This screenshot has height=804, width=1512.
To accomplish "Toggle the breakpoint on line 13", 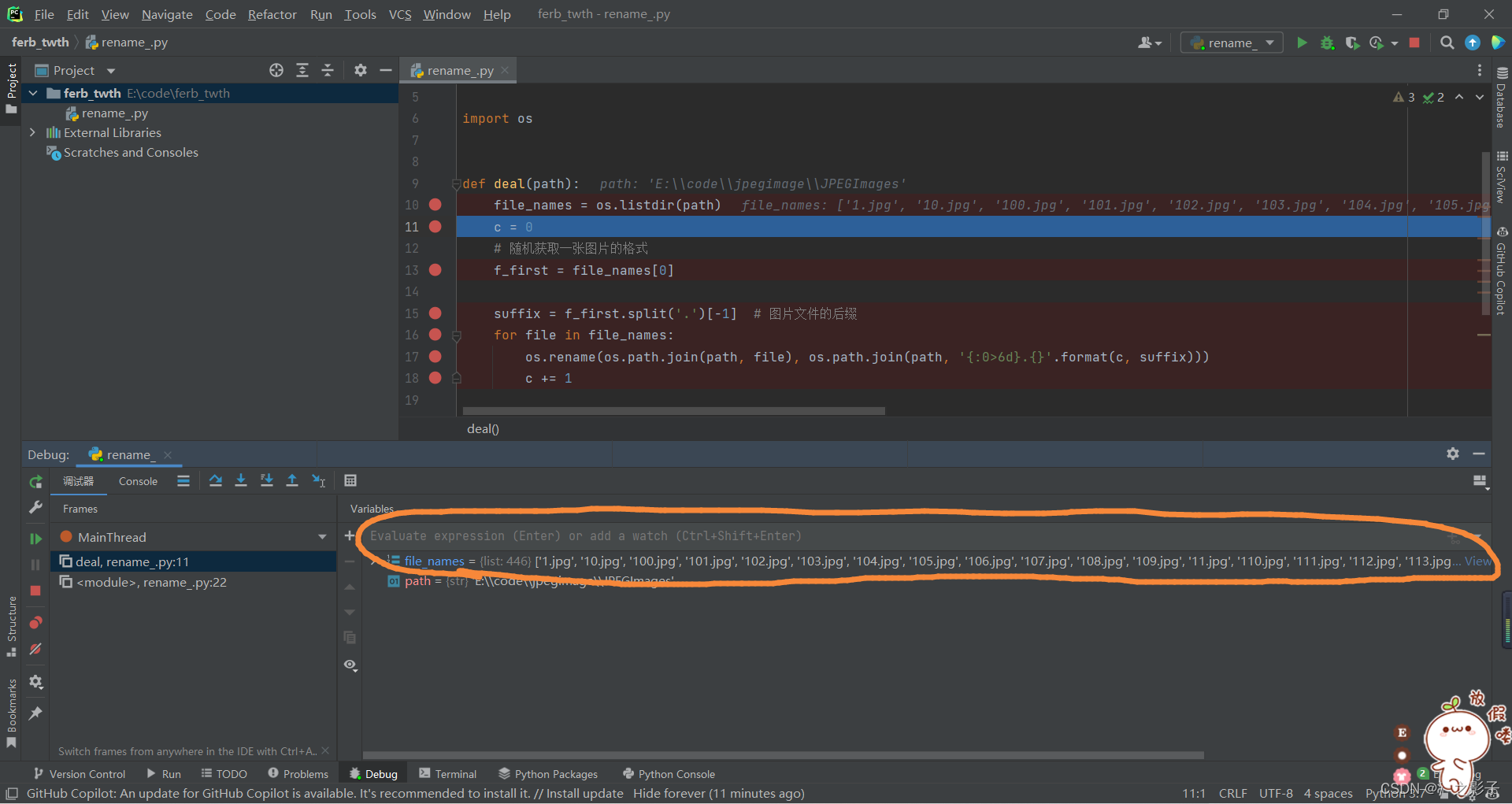I will coord(435,270).
